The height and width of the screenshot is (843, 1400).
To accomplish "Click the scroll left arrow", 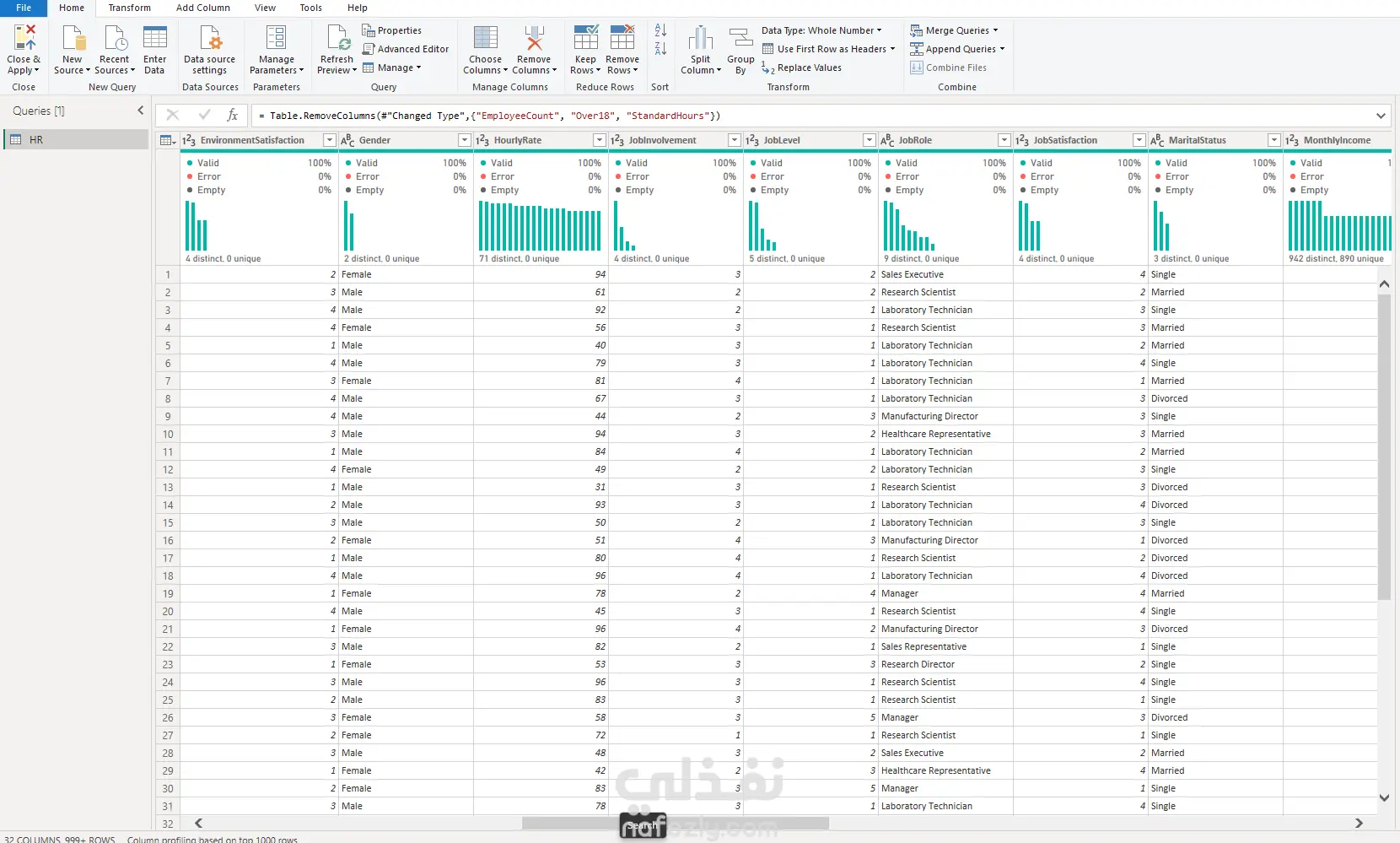I will point(199,823).
